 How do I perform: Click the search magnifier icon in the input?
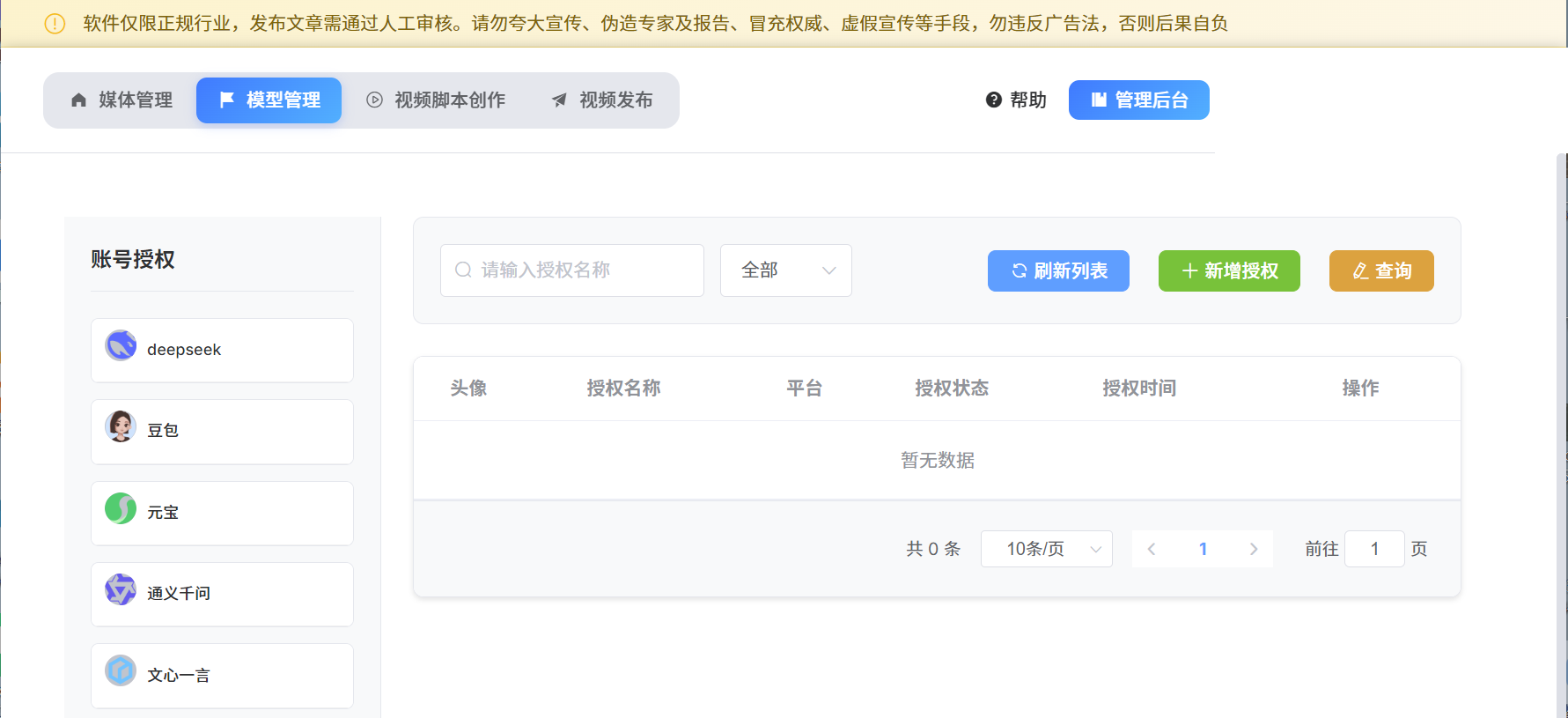[463, 270]
